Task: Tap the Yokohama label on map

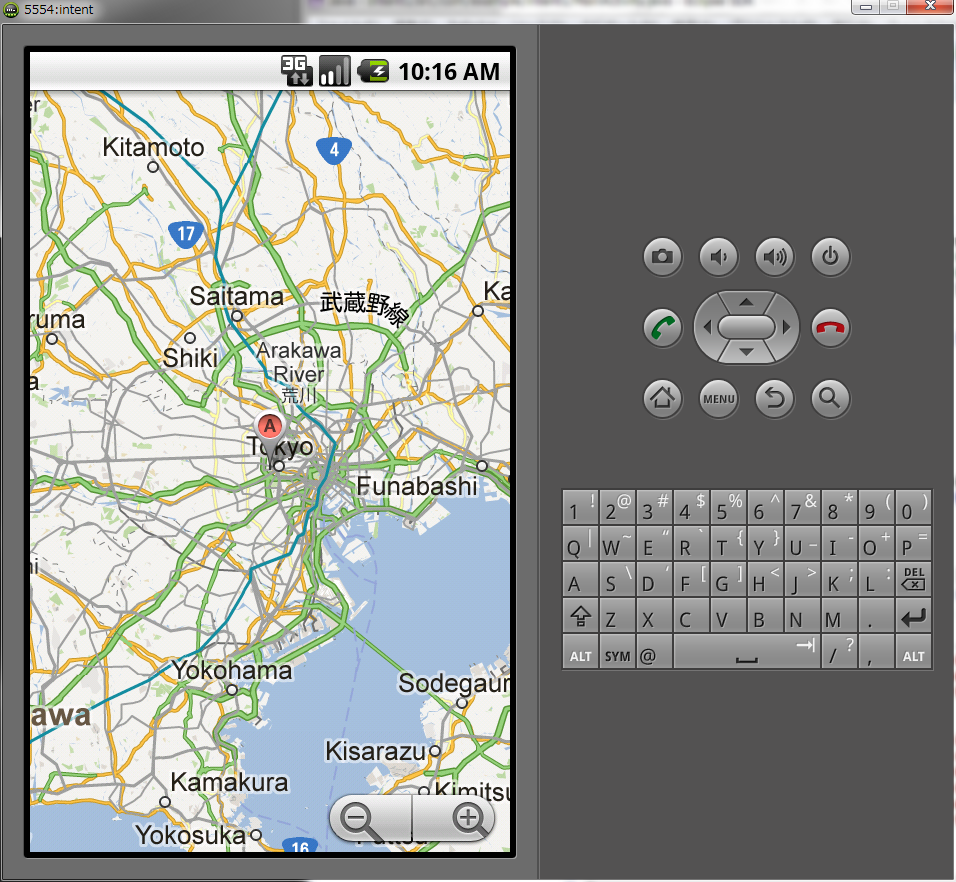Action: 231,670
